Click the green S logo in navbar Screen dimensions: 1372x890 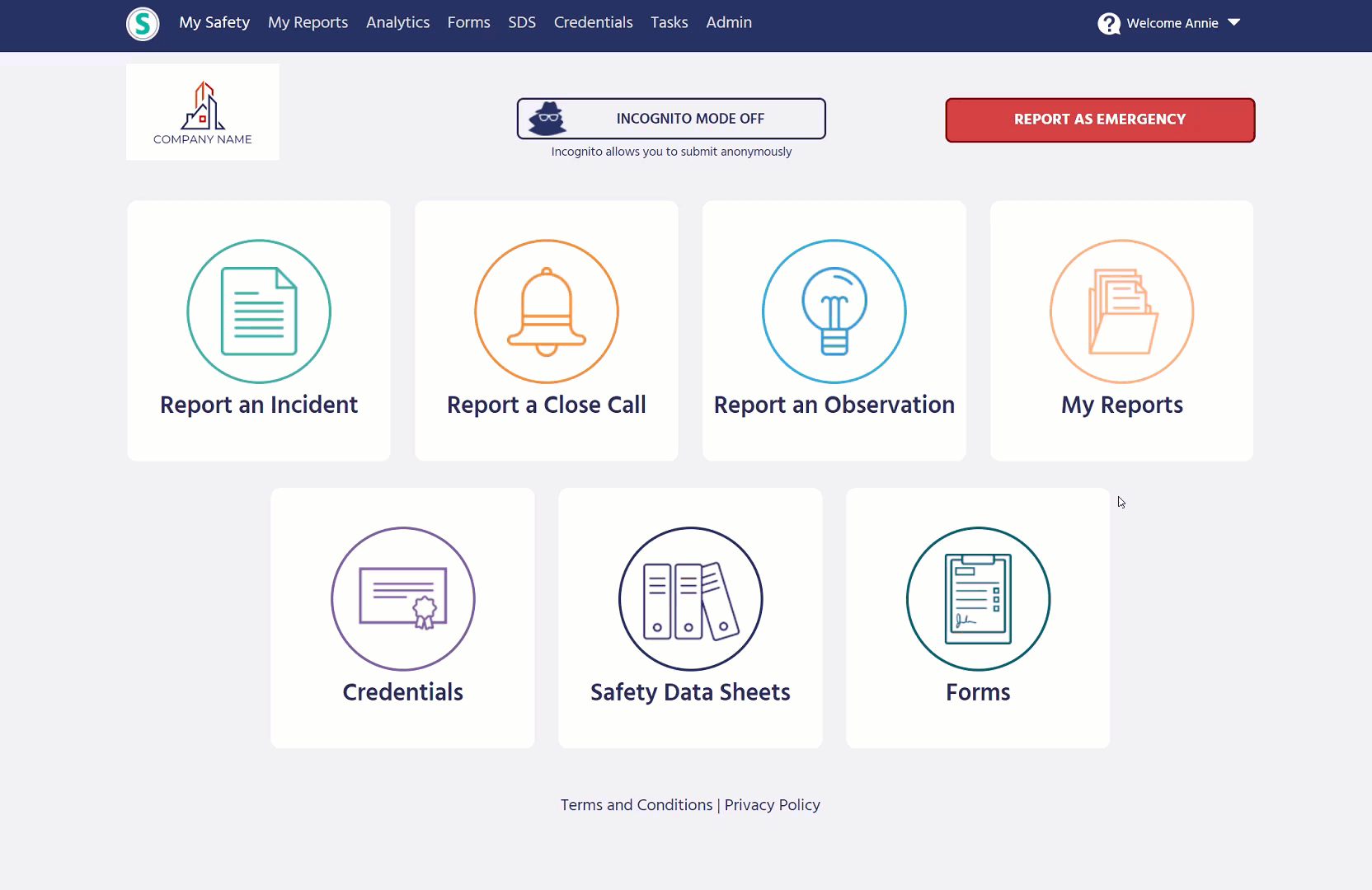[x=143, y=24]
